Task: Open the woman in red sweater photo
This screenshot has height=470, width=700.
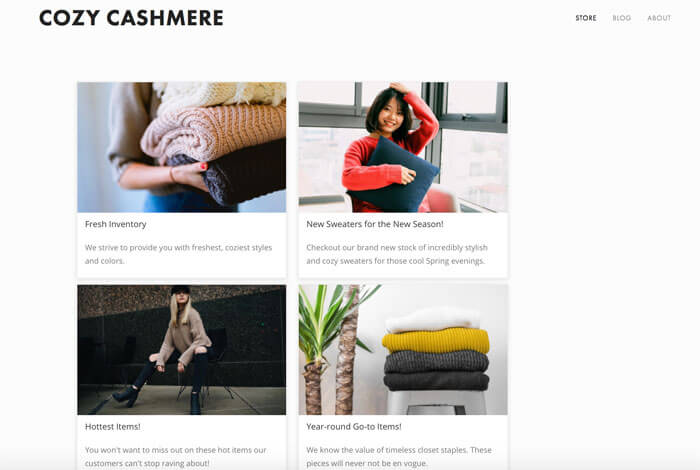Action: pyautogui.click(x=403, y=147)
